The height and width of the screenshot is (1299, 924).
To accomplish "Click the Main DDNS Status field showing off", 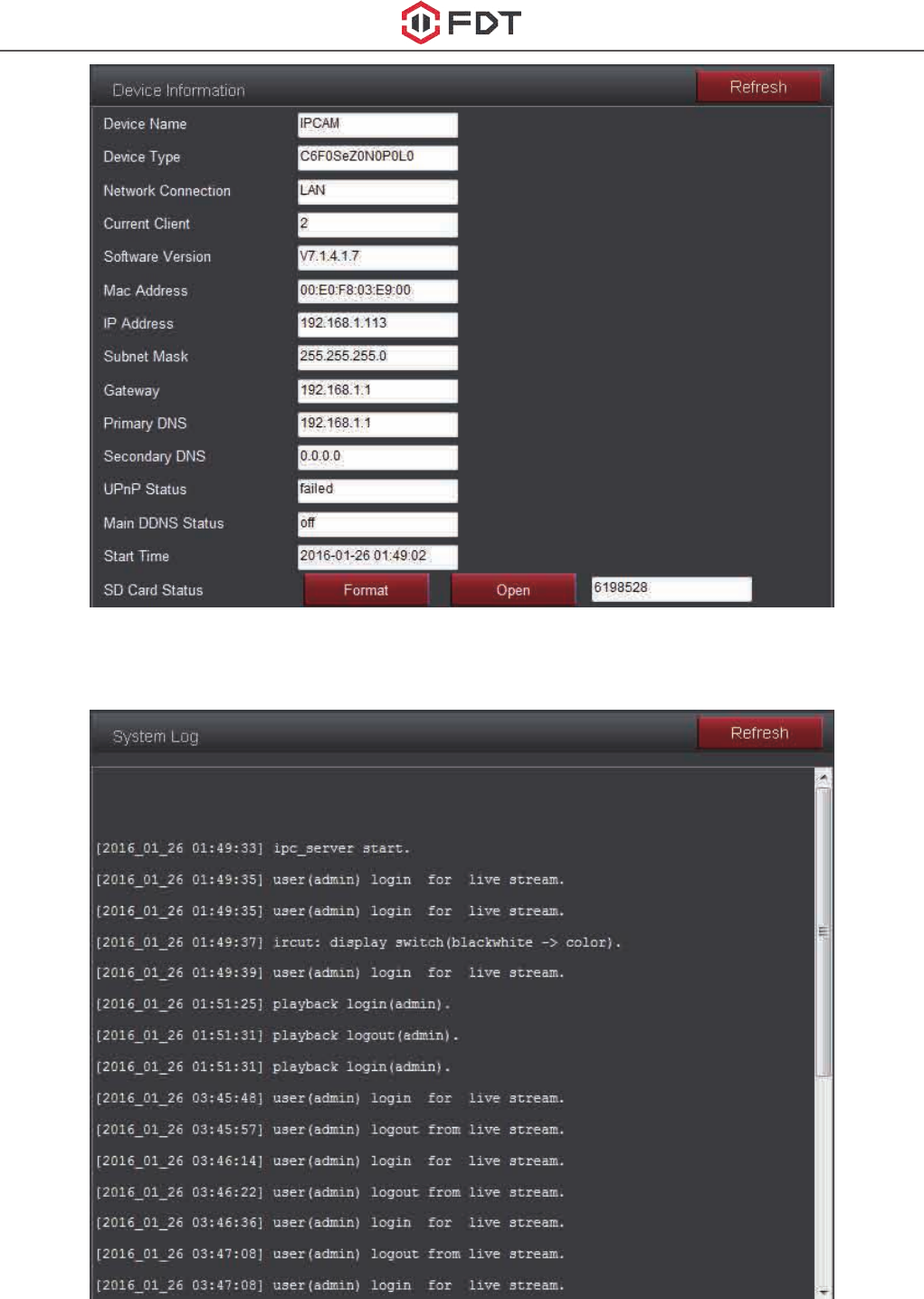I will coord(377,523).
